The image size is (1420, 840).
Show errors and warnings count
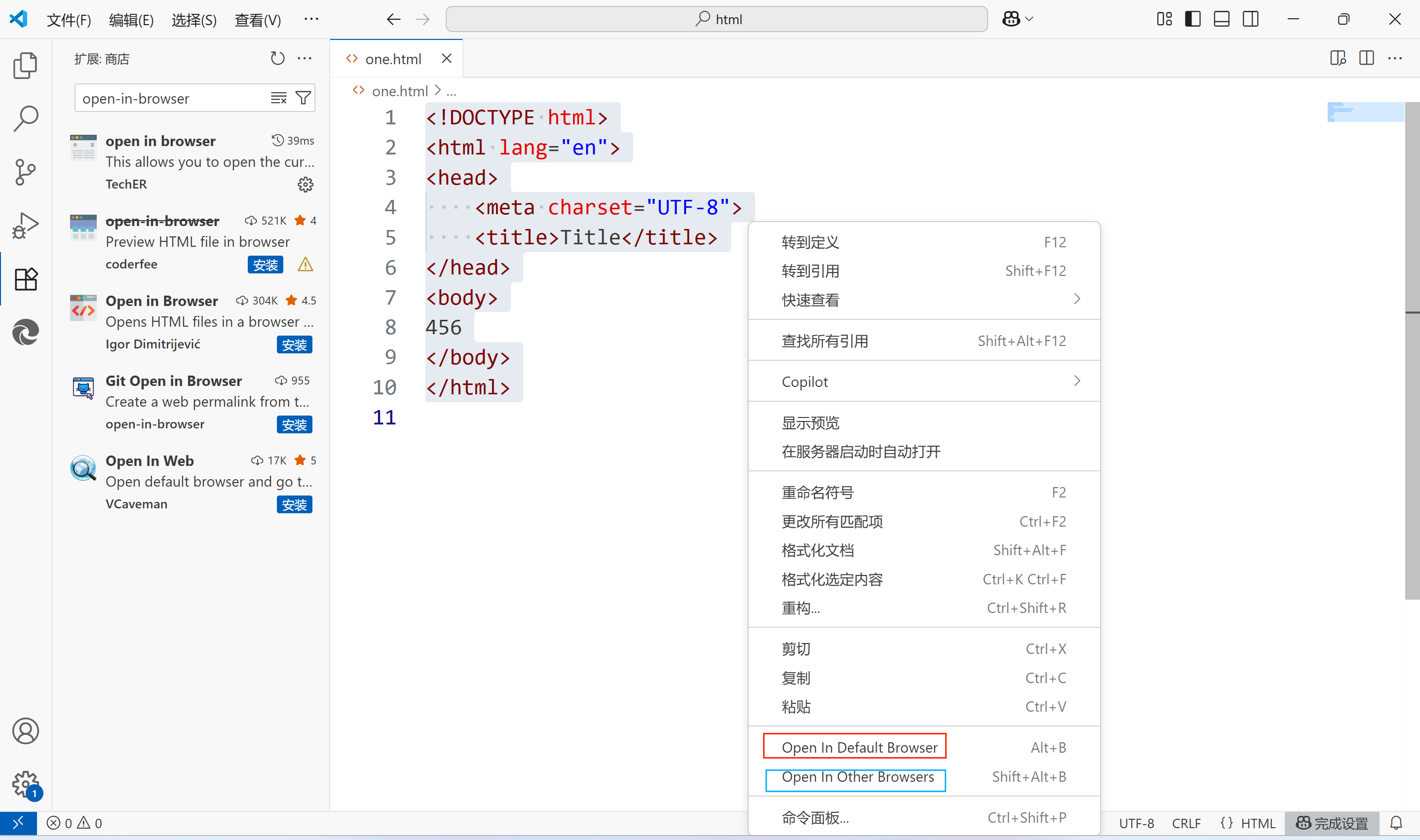74,822
